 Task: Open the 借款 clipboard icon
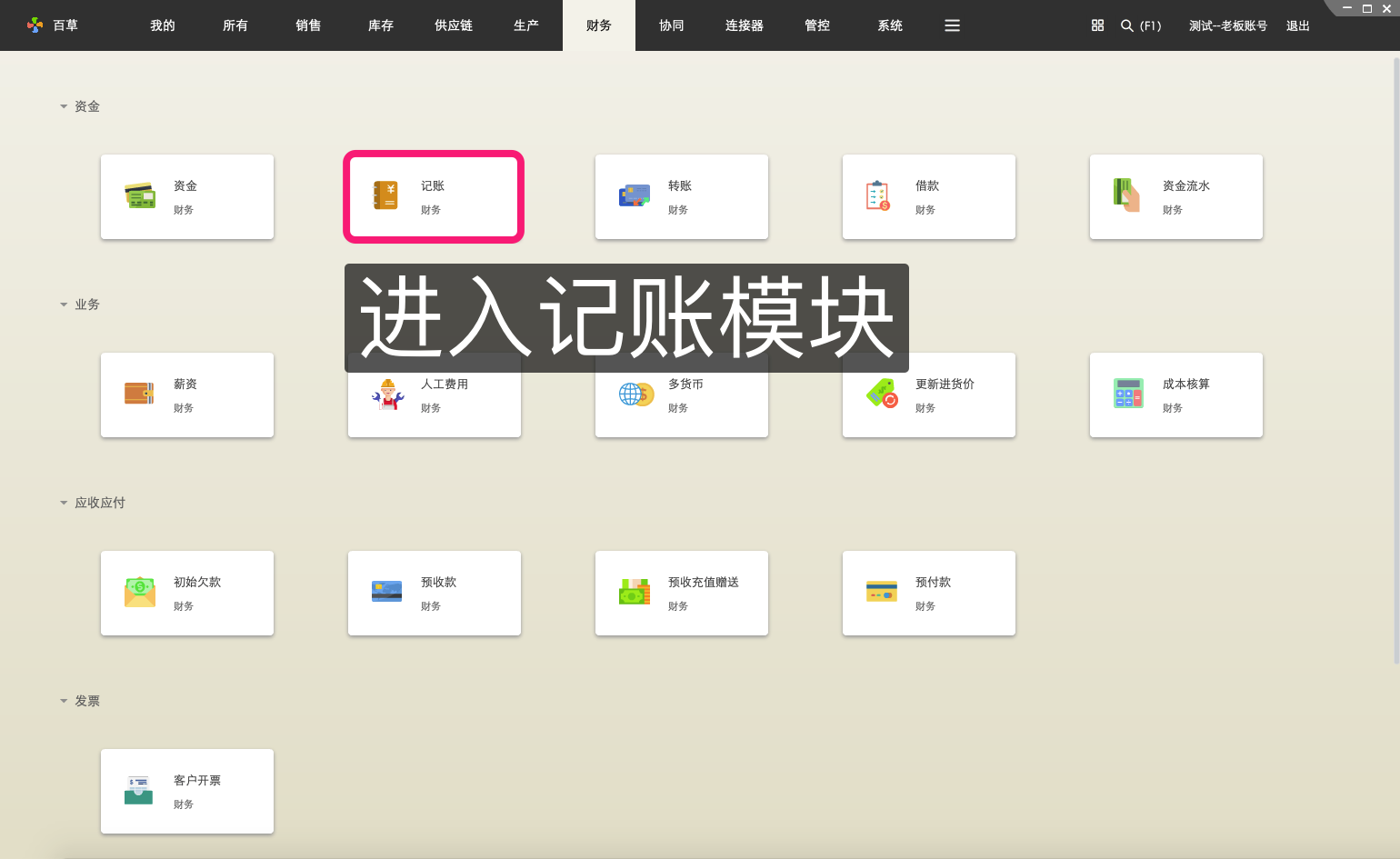[x=878, y=195]
